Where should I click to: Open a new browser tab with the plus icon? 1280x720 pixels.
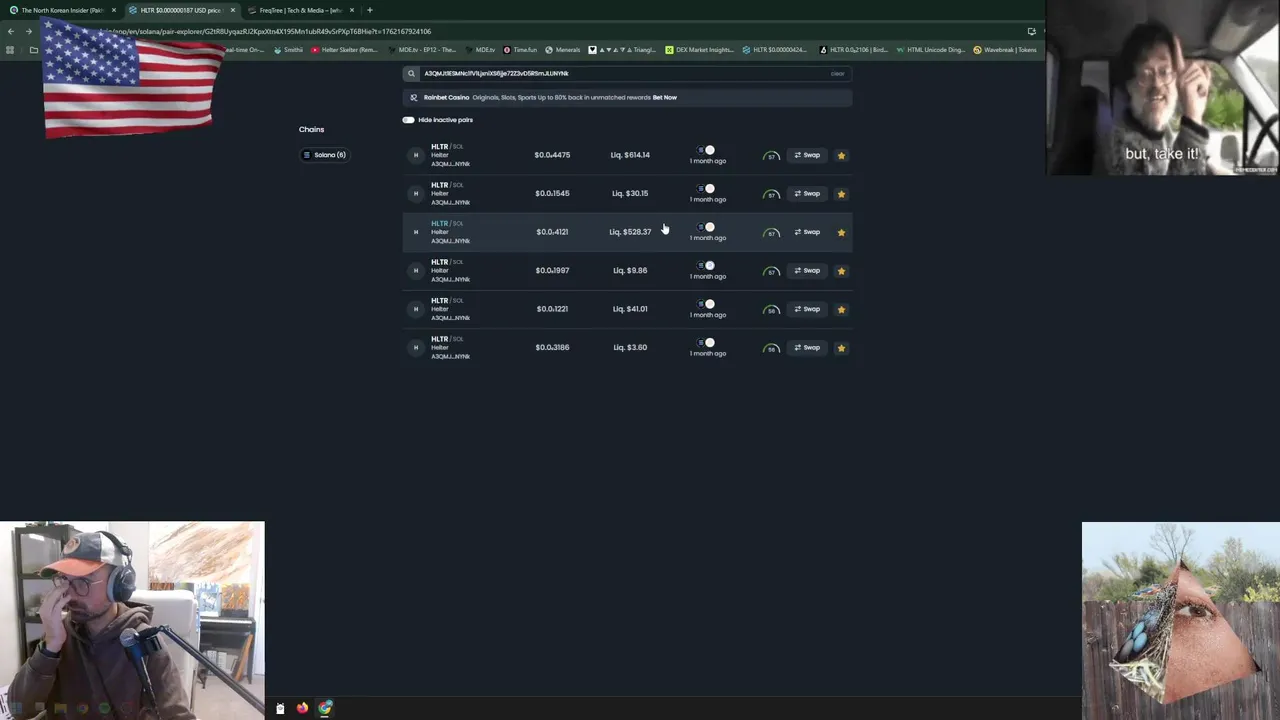click(370, 10)
